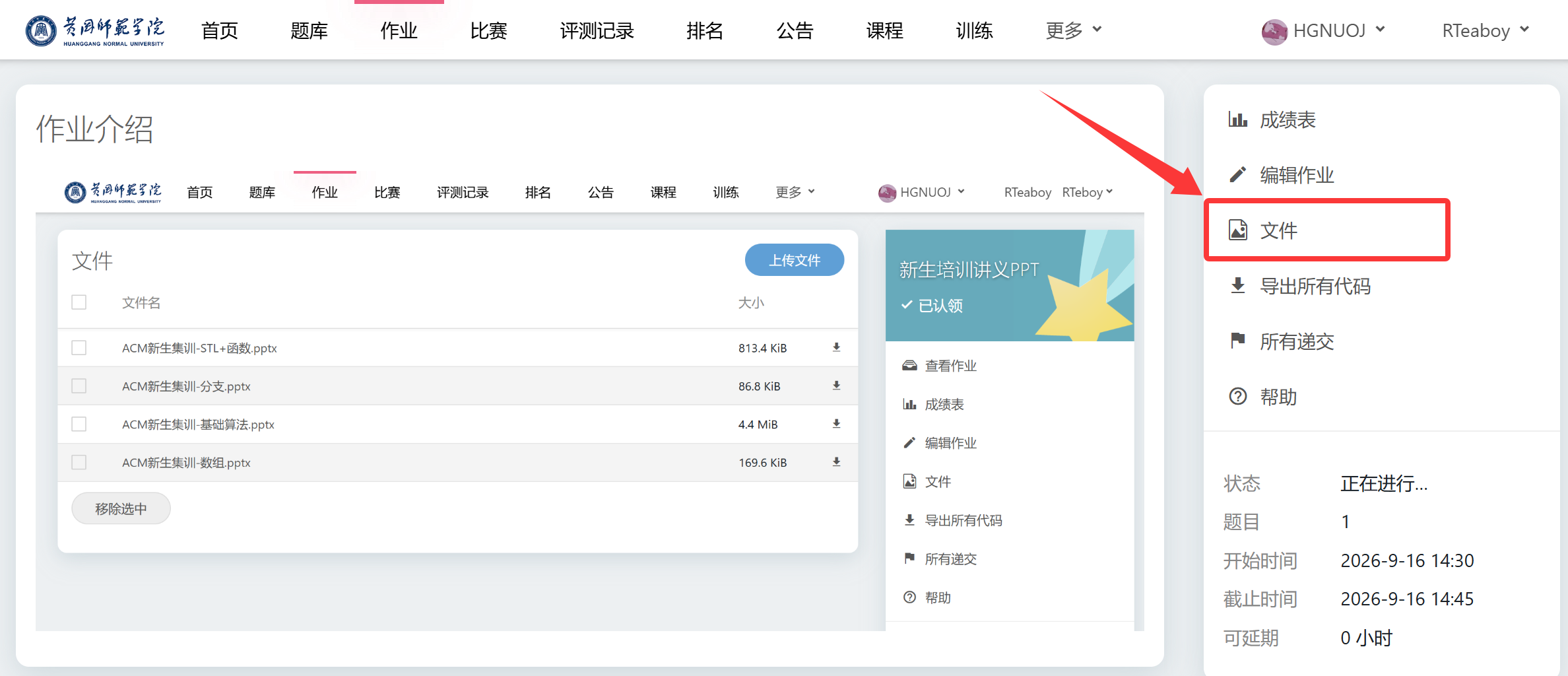Open 题库 in the top navigation bar
Viewport: 1568px width, 676px height.
310,30
